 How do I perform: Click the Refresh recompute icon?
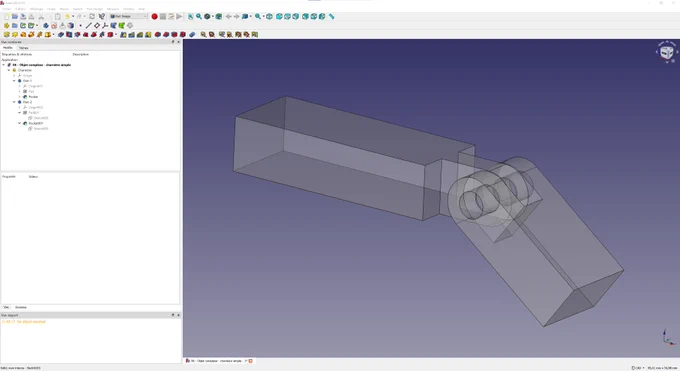point(92,16)
